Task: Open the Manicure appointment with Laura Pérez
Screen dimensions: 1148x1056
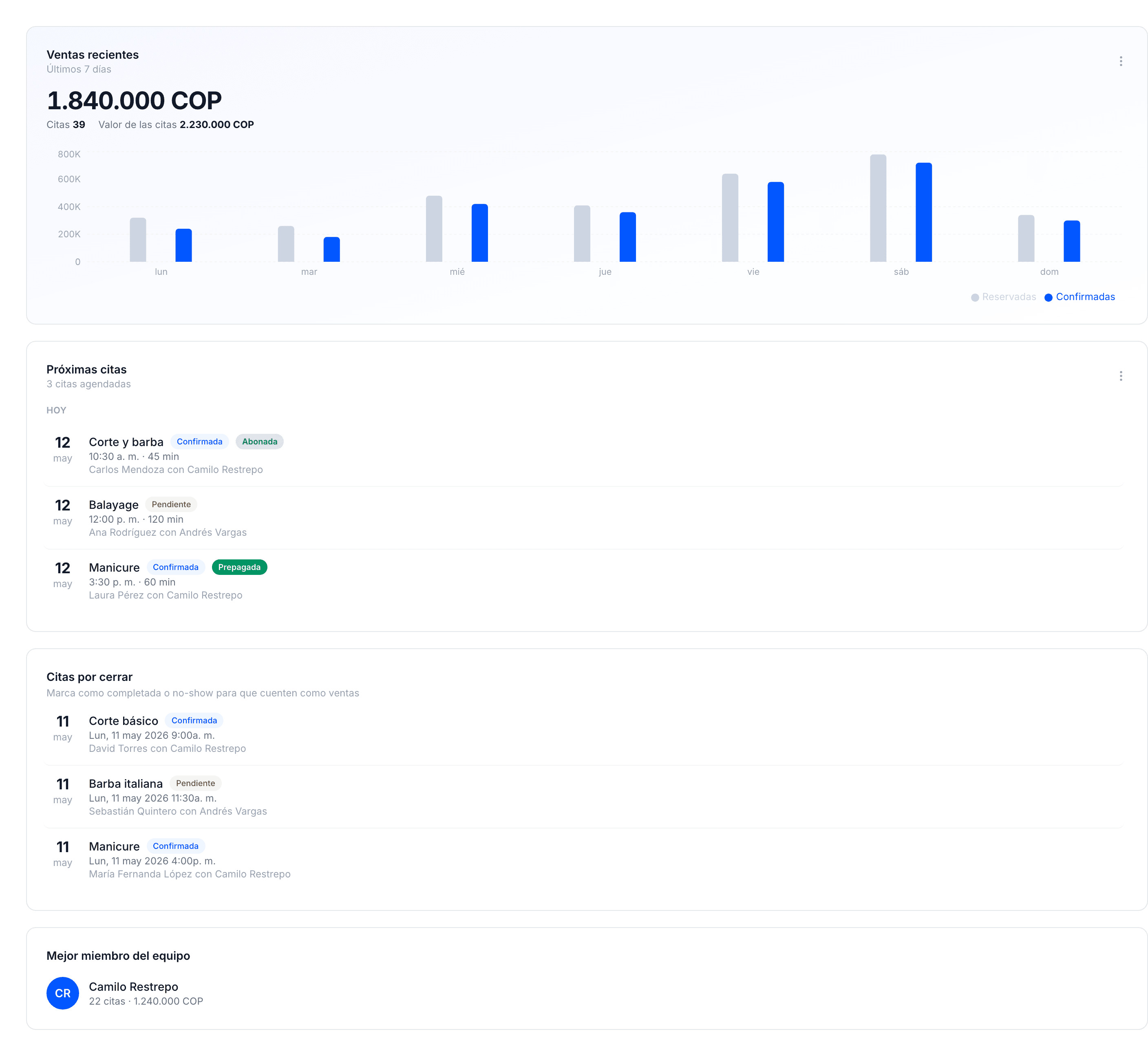Action: tap(583, 581)
